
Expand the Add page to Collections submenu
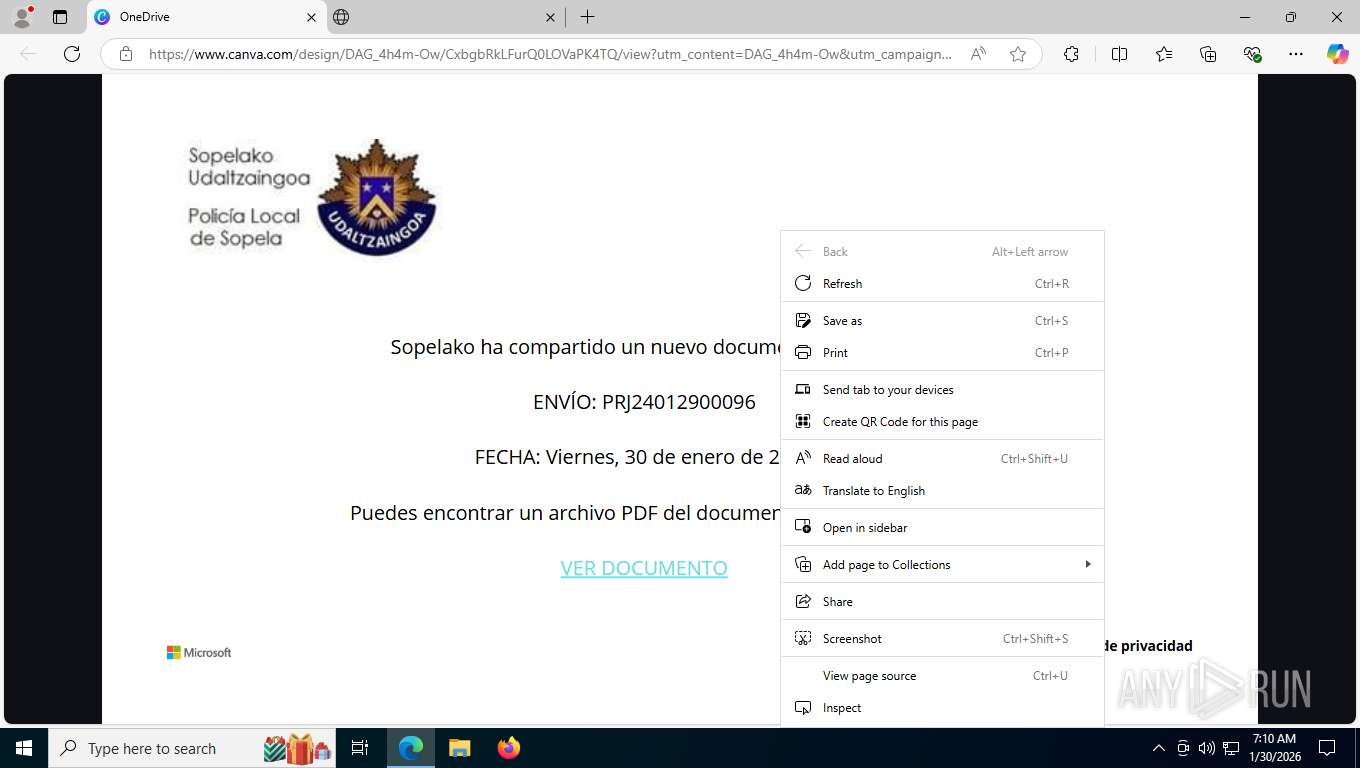click(x=942, y=564)
